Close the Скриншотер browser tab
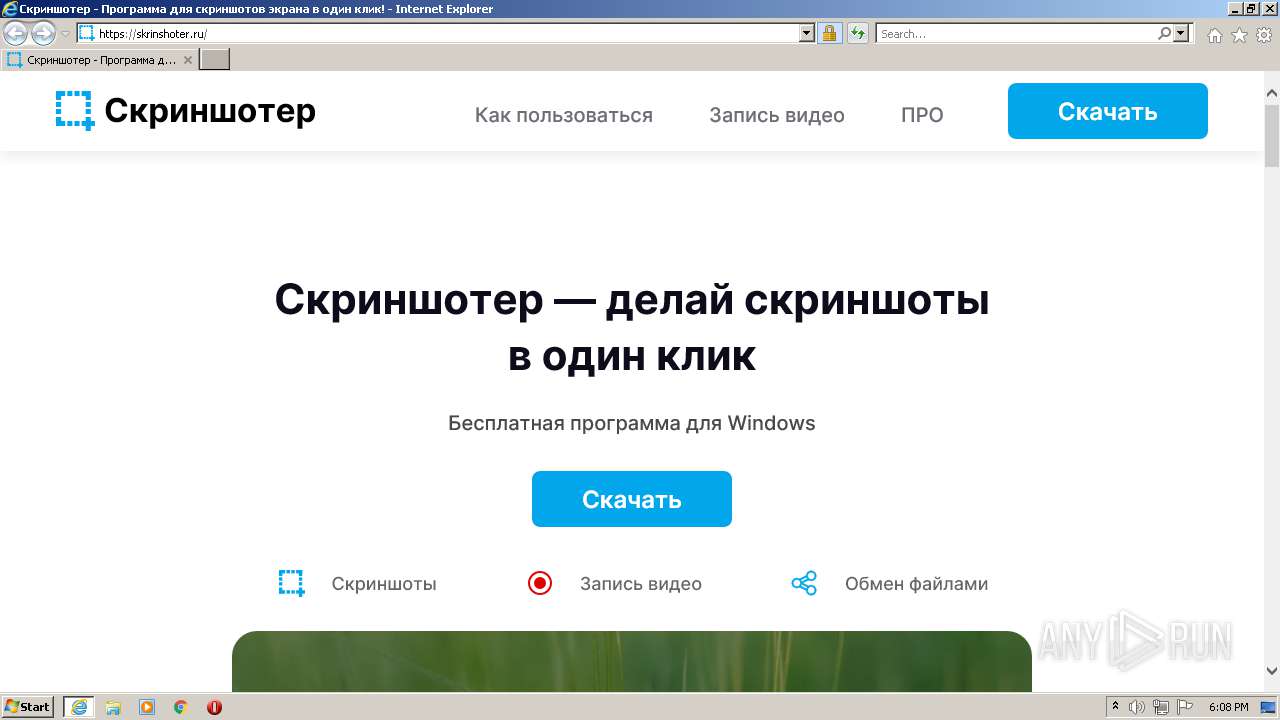Viewport: 1280px width, 720px height. coord(187,60)
